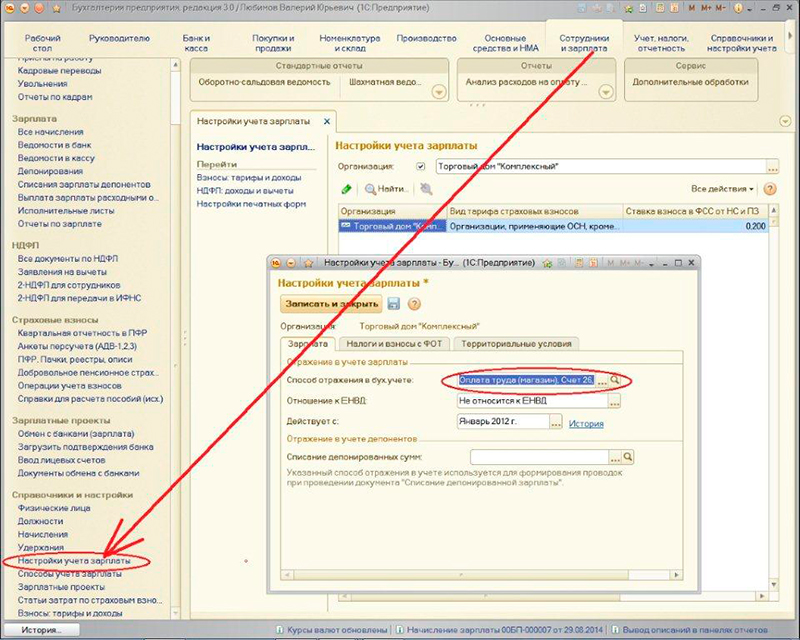800x640 pixels.
Task: Click the Найти magnifier search button
Action: click(384, 188)
